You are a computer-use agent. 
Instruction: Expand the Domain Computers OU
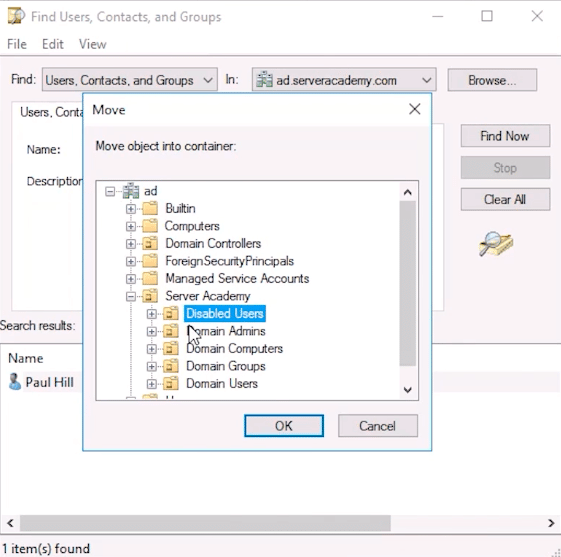pos(151,349)
